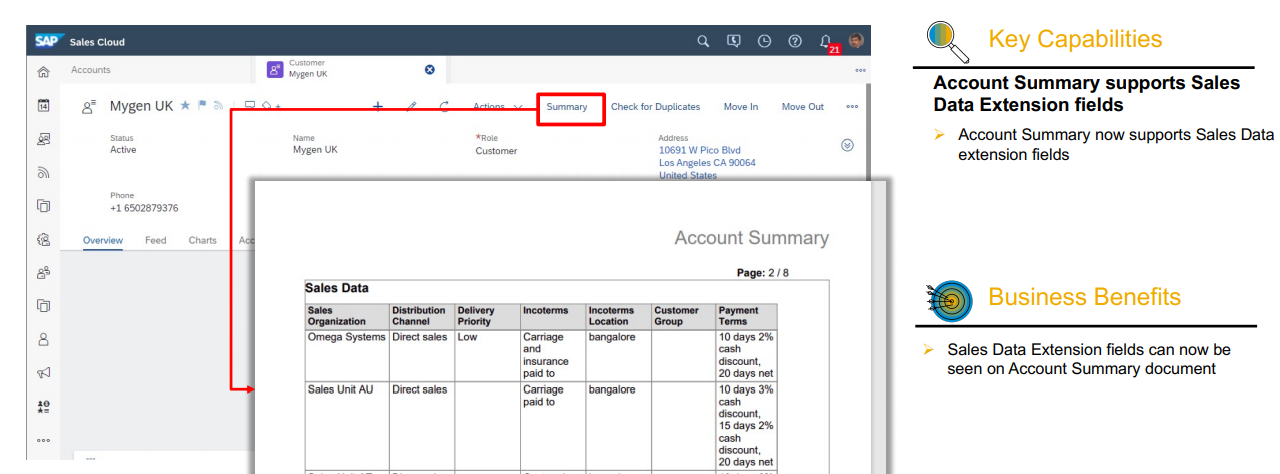Open the recent history clock icon

click(765, 41)
